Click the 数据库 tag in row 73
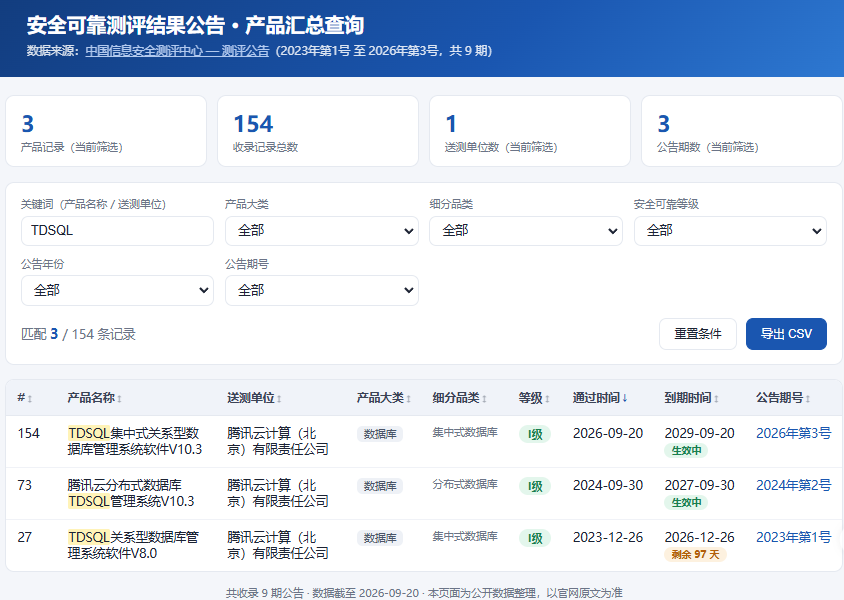 (380, 486)
